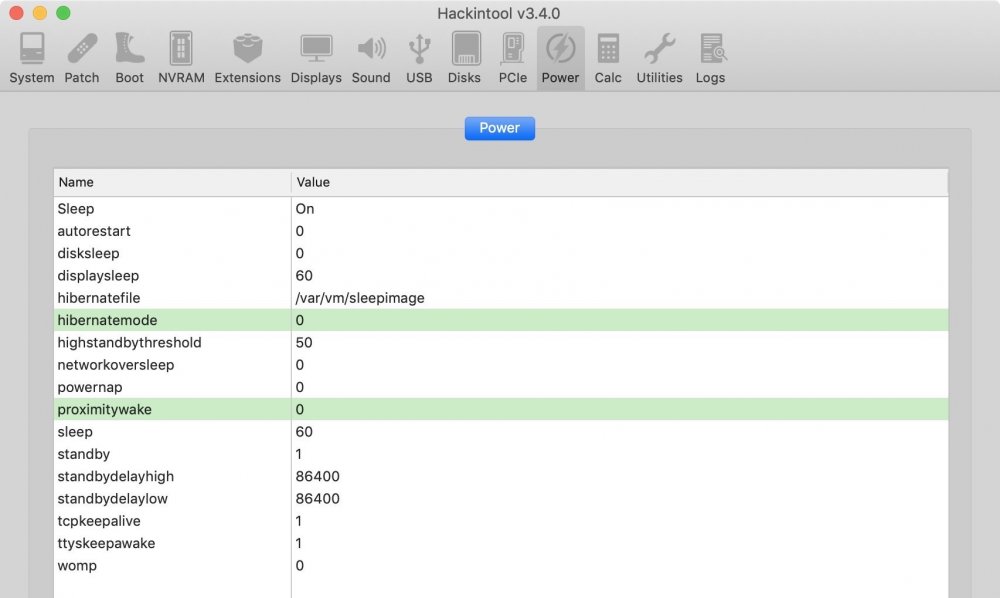Select the womp row
The height and width of the screenshot is (598, 1000).
pos(501,565)
